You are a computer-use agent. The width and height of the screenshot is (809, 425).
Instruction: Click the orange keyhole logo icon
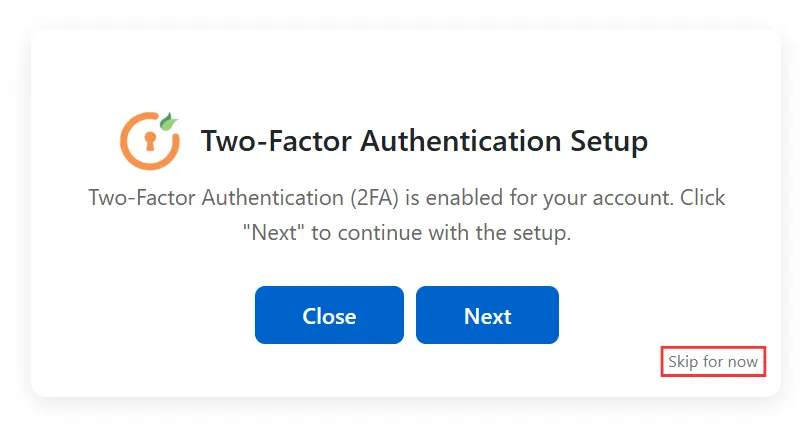(149, 140)
